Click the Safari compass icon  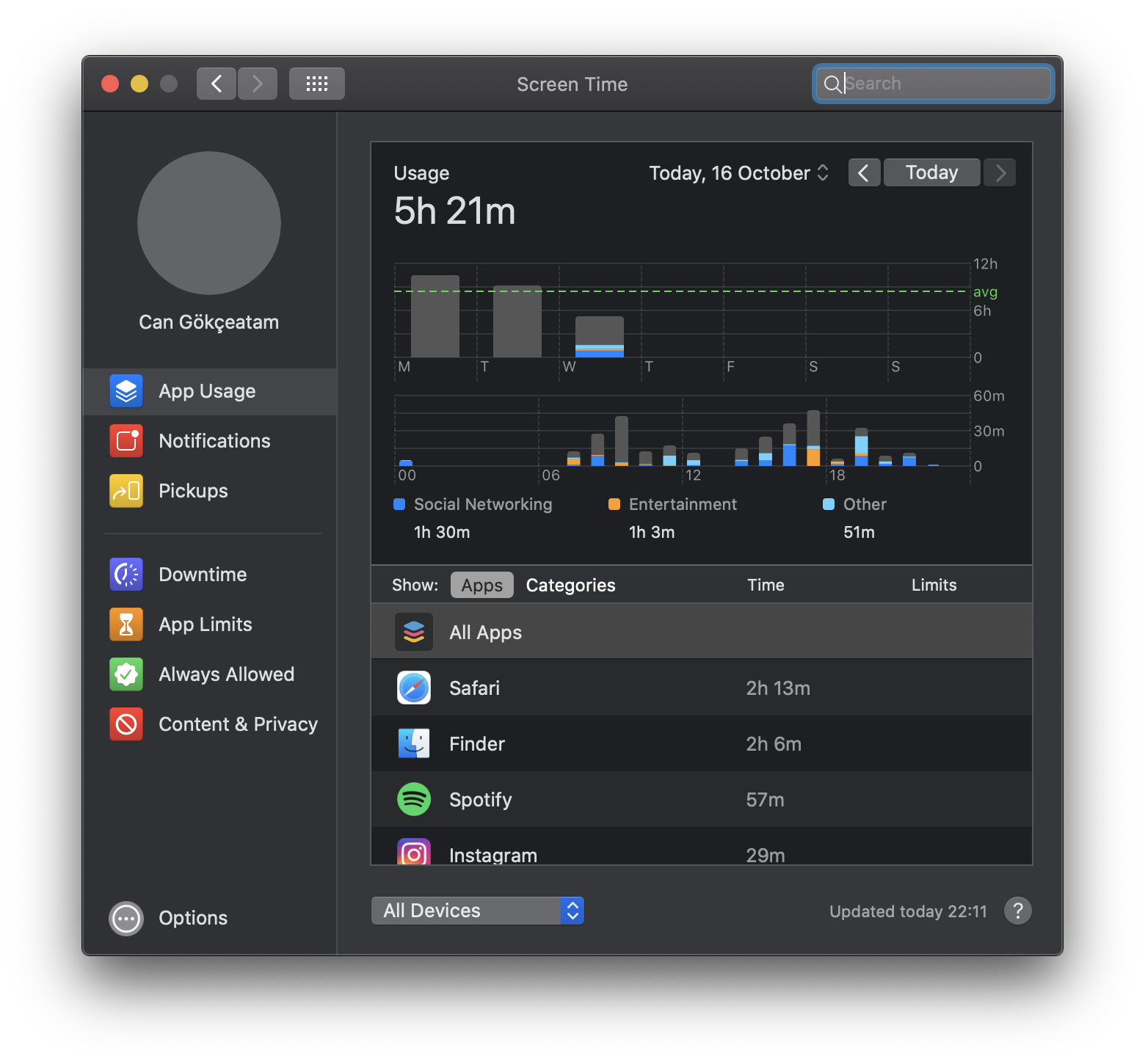(414, 688)
